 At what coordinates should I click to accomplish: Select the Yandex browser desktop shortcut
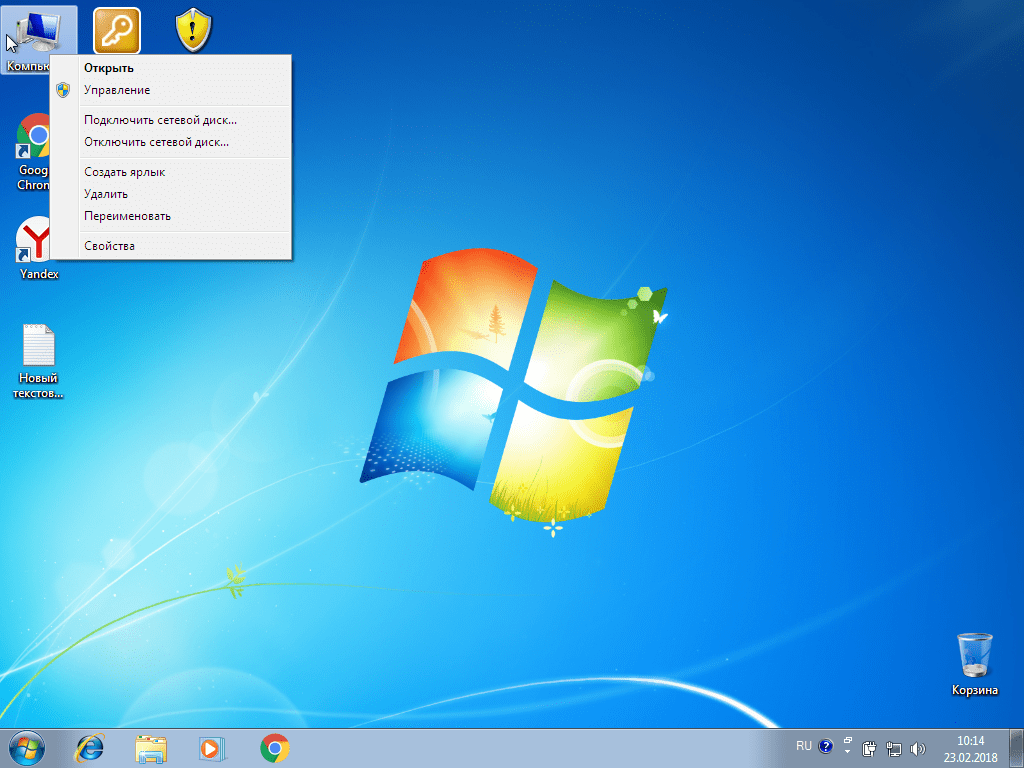click(x=39, y=248)
